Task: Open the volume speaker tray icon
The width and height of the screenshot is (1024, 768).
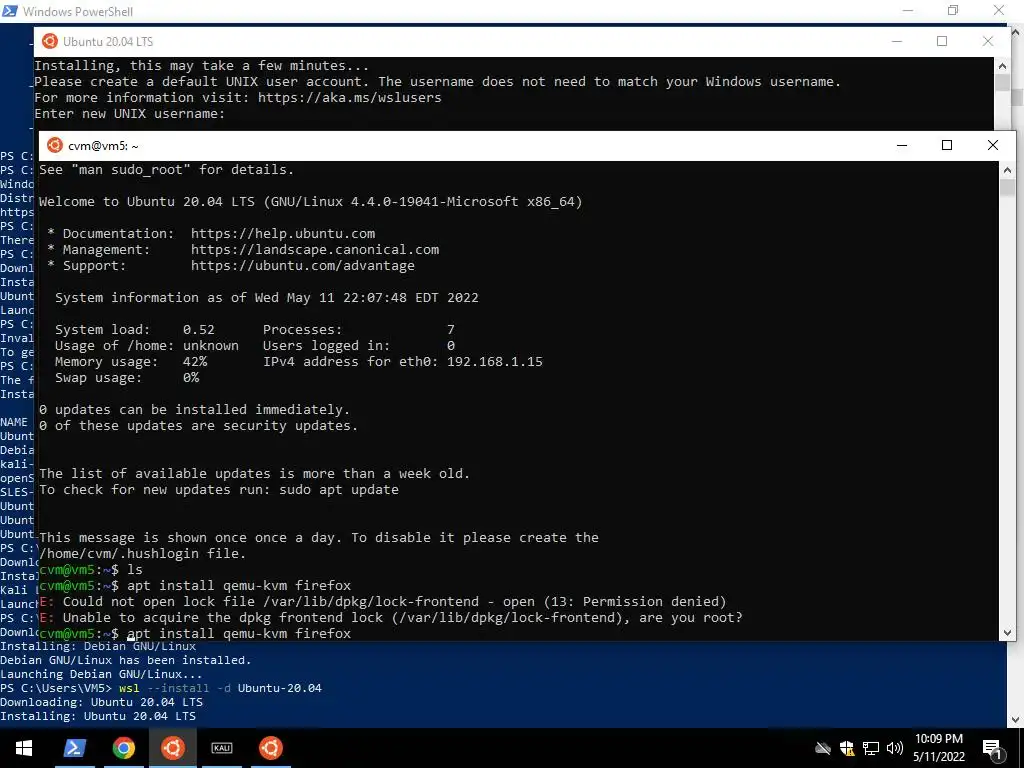Action: point(895,748)
